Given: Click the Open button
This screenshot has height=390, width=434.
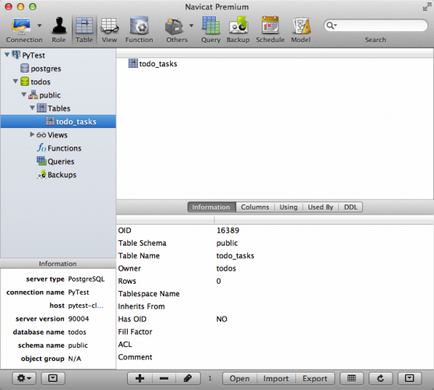Looking at the screenshot, I should click(x=239, y=379).
